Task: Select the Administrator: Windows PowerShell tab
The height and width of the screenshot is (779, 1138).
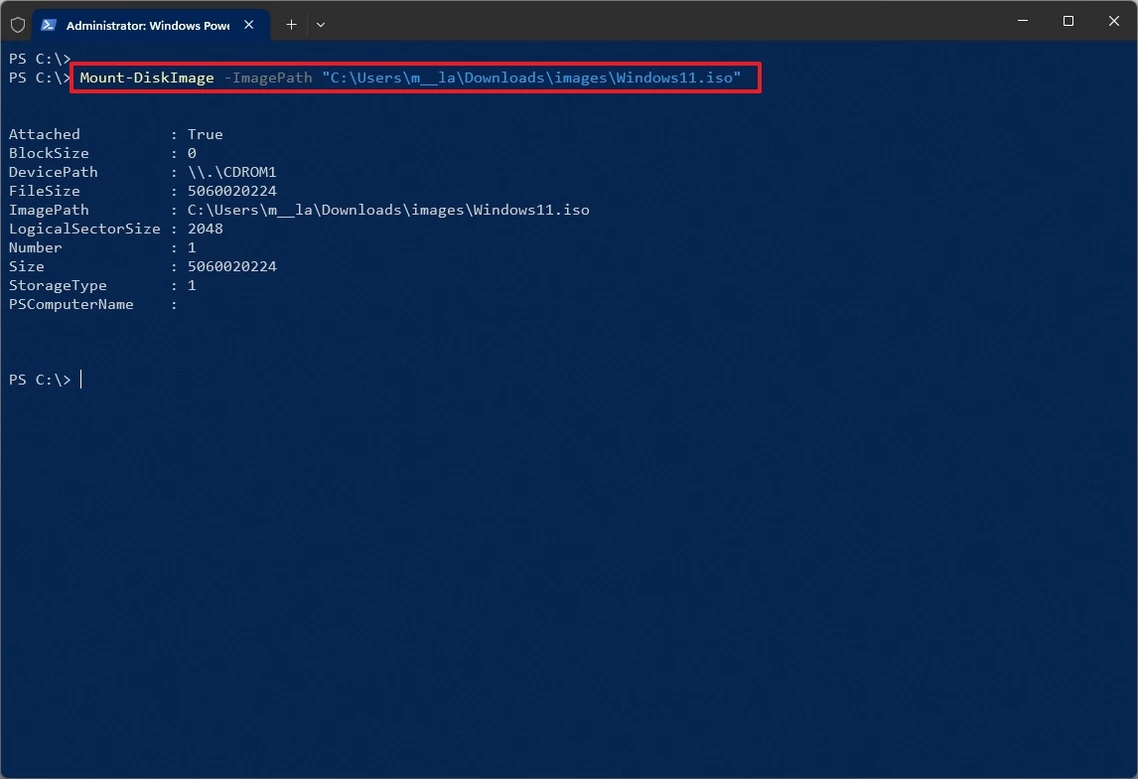Action: [x=152, y=25]
